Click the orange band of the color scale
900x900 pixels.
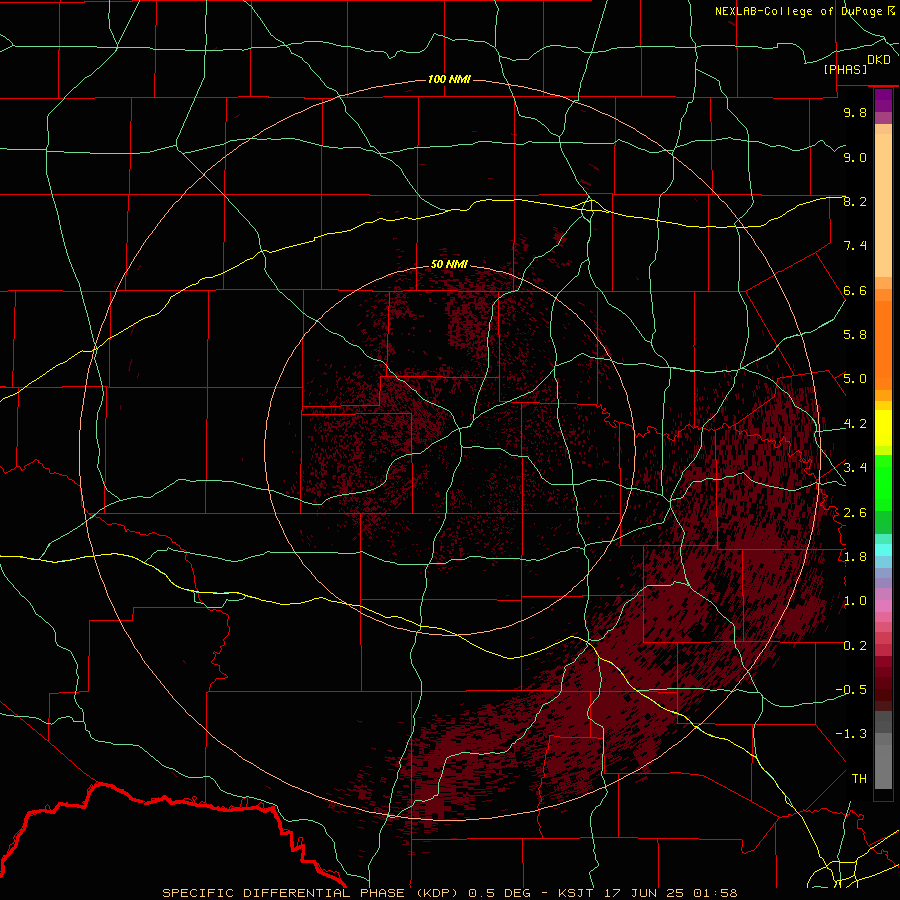[x=883, y=344]
